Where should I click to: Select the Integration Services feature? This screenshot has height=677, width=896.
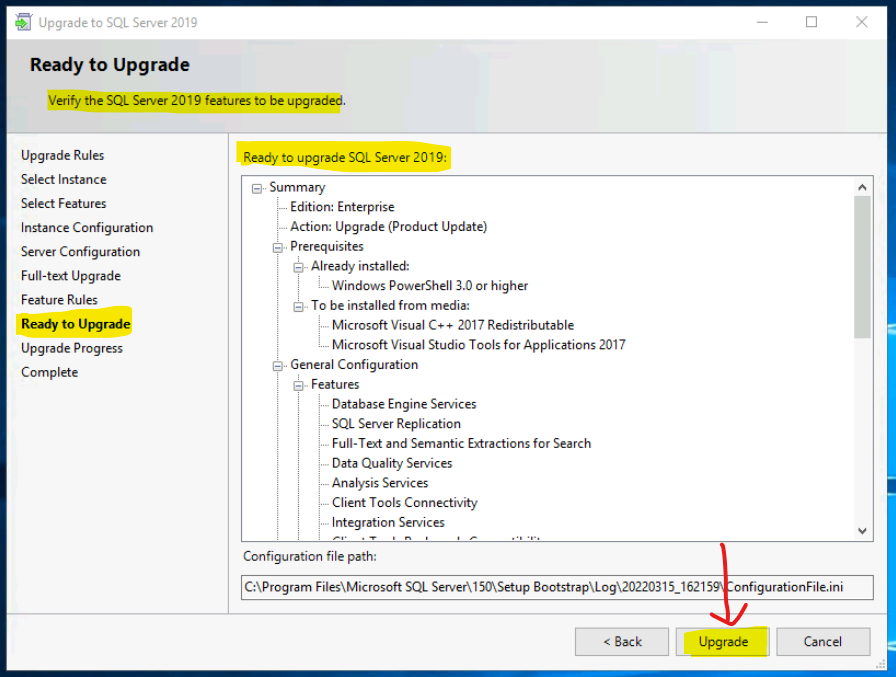click(388, 523)
